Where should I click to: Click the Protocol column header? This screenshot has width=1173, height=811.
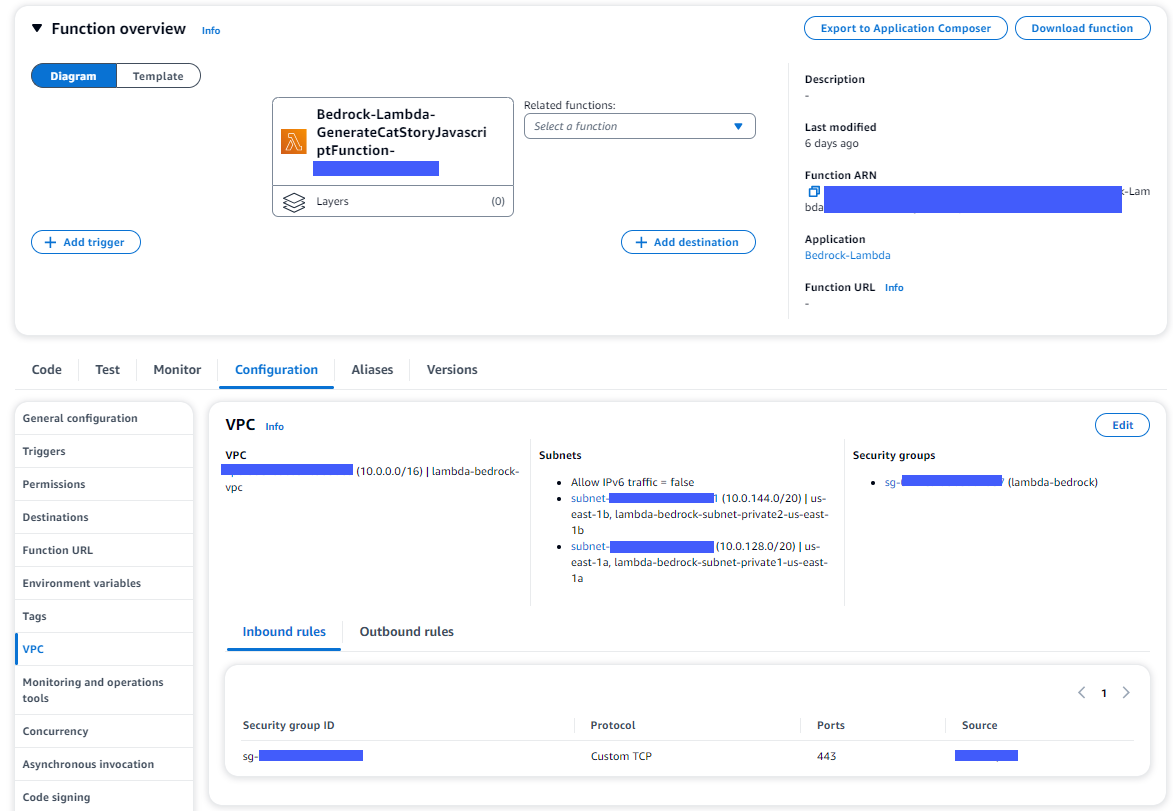pyautogui.click(x=613, y=725)
